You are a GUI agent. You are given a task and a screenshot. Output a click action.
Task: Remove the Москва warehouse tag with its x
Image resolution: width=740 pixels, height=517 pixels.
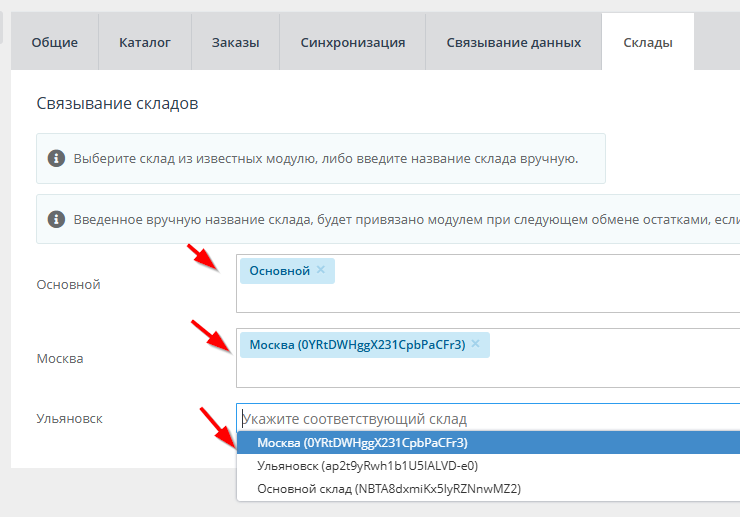(476, 344)
